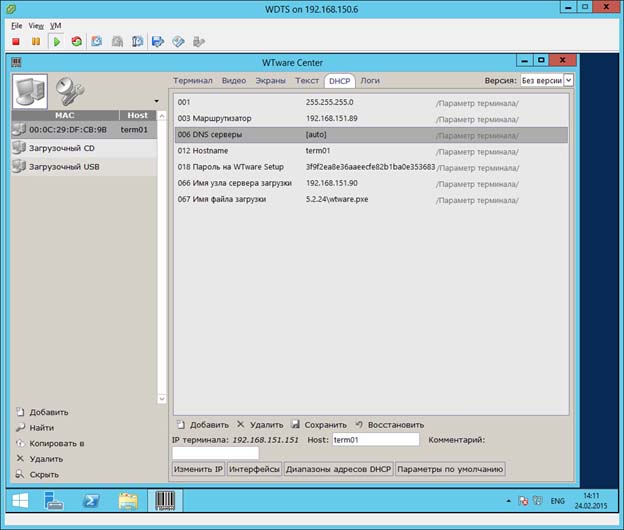Click the Диапазоны адресов DHCP button

pos(338,469)
